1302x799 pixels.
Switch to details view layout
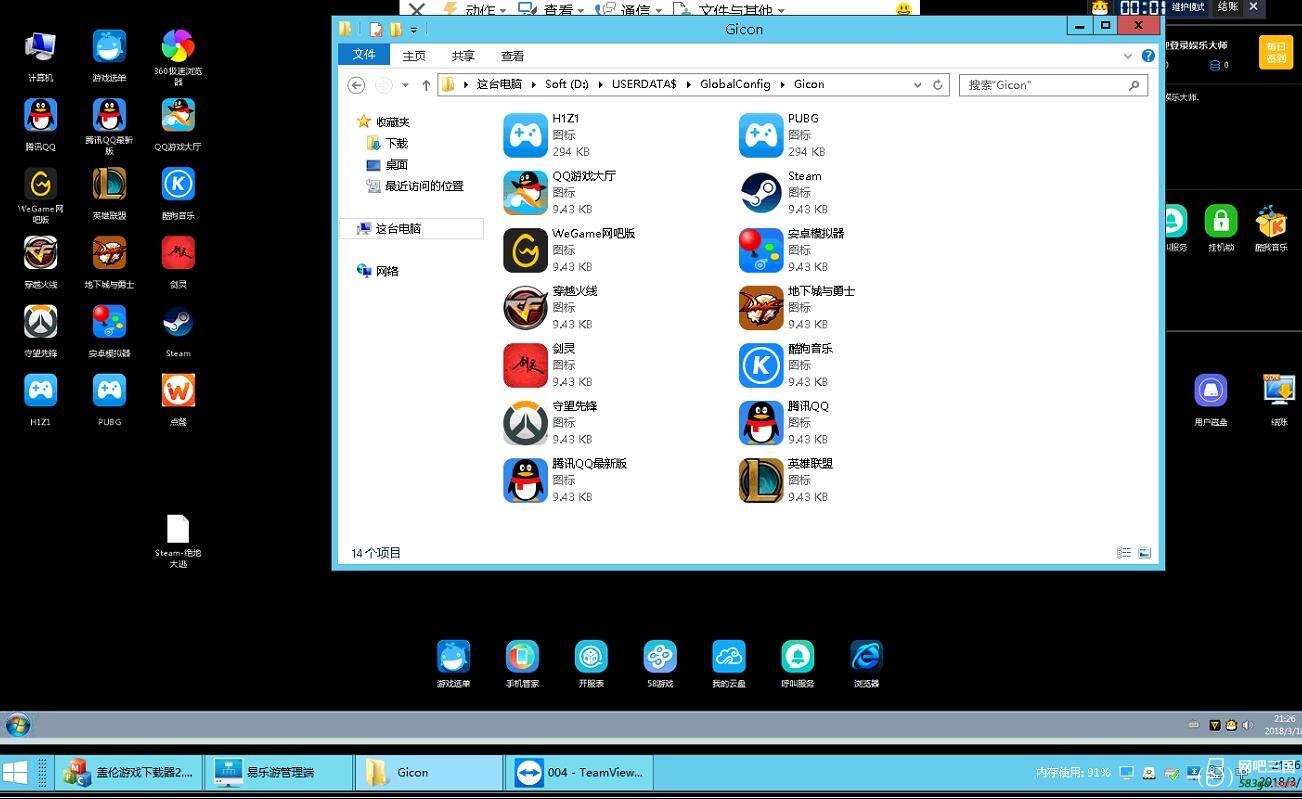coord(1124,553)
